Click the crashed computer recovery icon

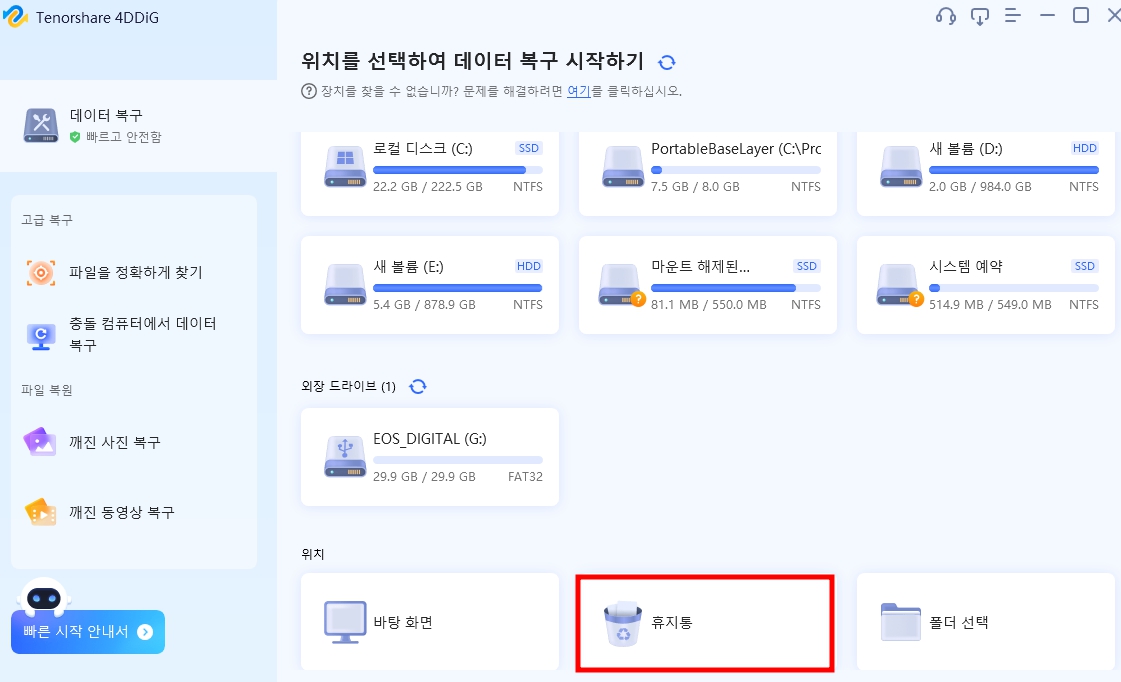41,336
